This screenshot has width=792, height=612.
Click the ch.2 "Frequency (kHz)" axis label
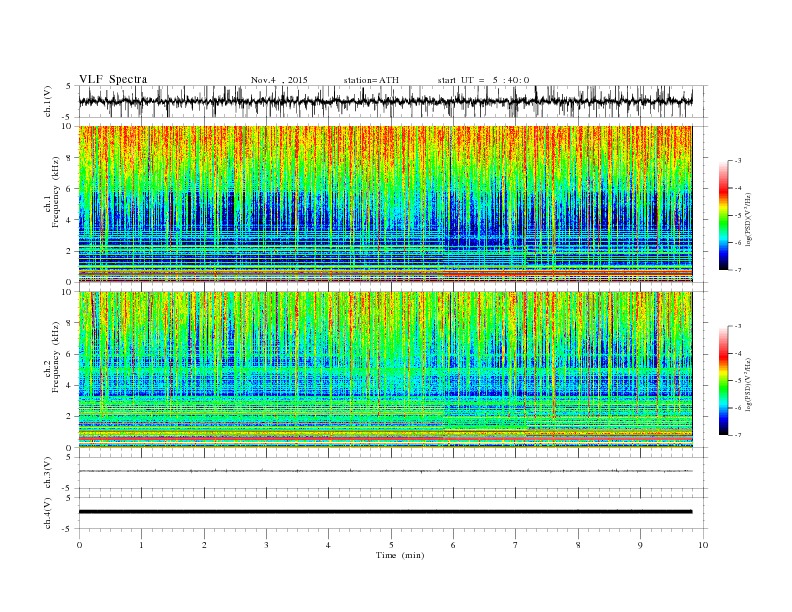pos(55,356)
